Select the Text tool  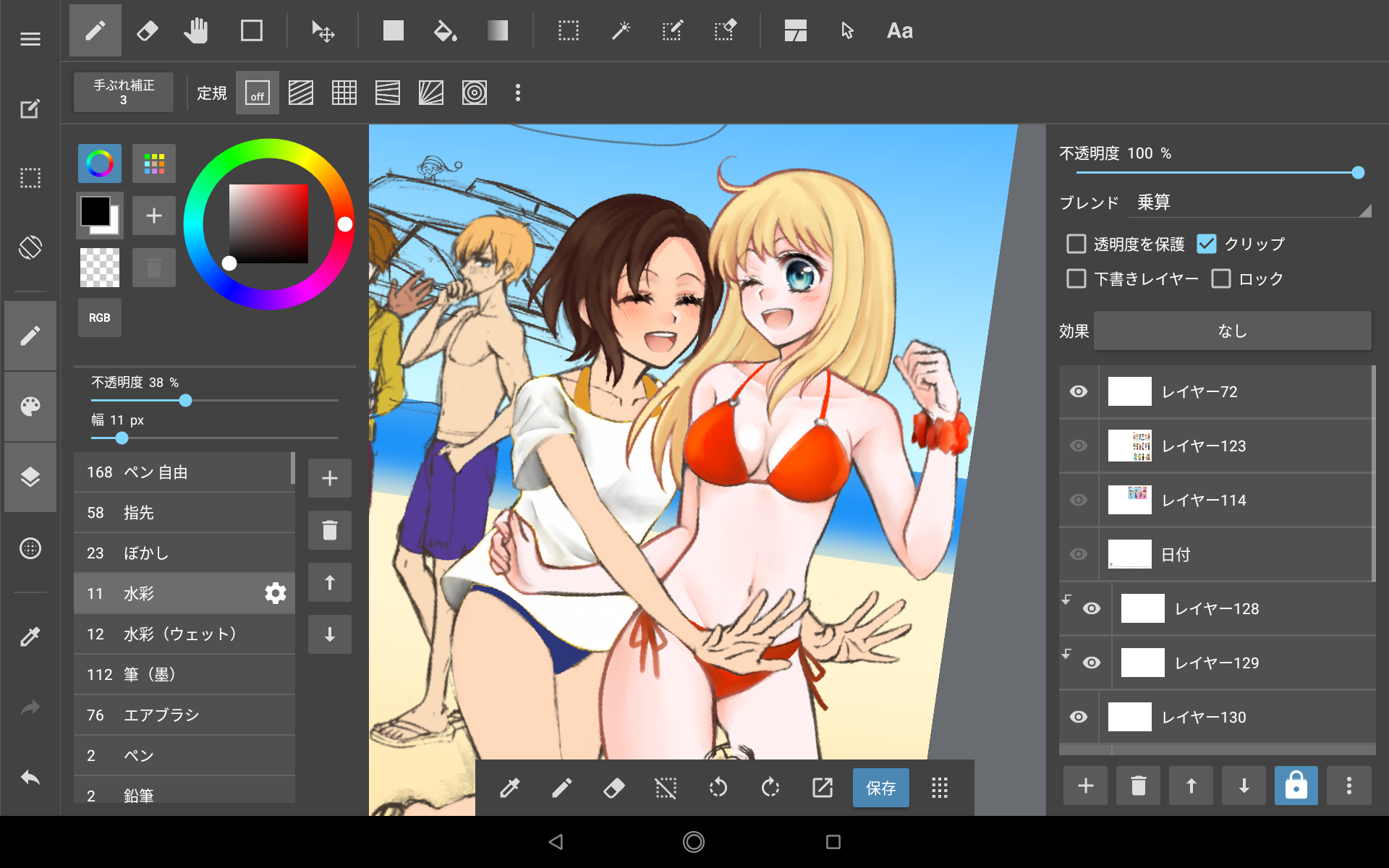[x=899, y=31]
